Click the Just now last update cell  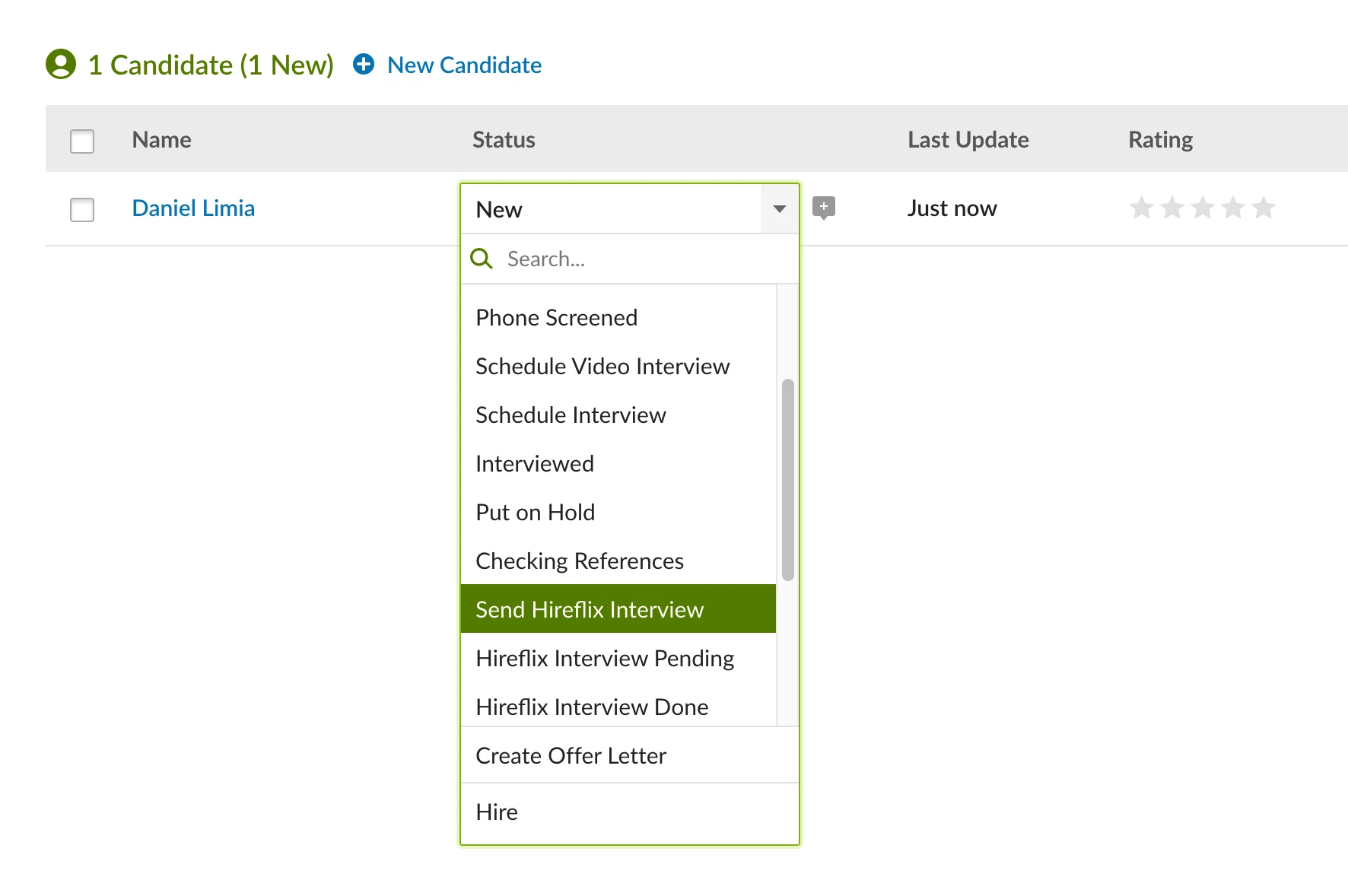pos(952,208)
